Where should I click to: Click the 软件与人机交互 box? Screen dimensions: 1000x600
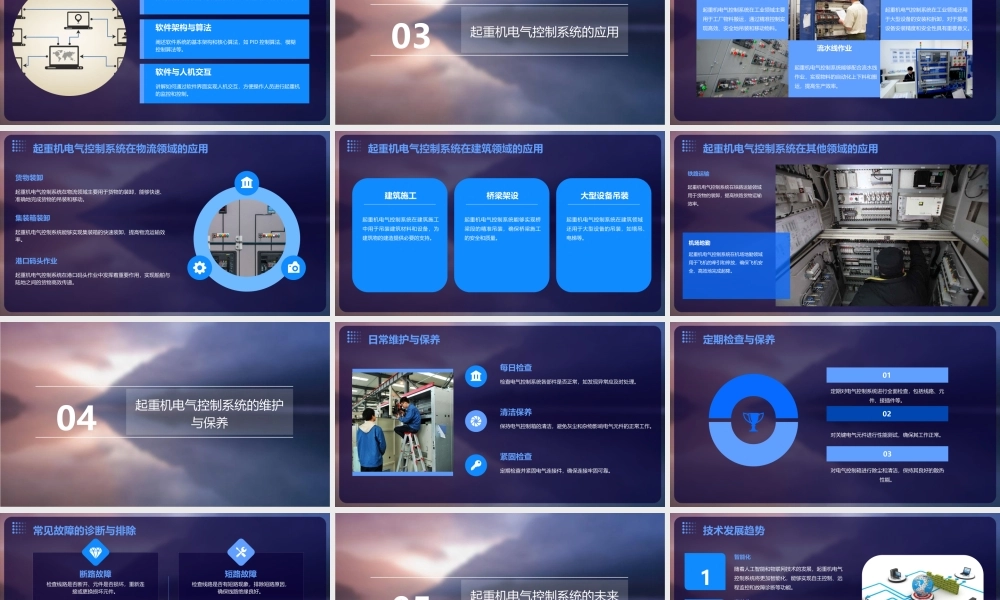click(224, 83)
